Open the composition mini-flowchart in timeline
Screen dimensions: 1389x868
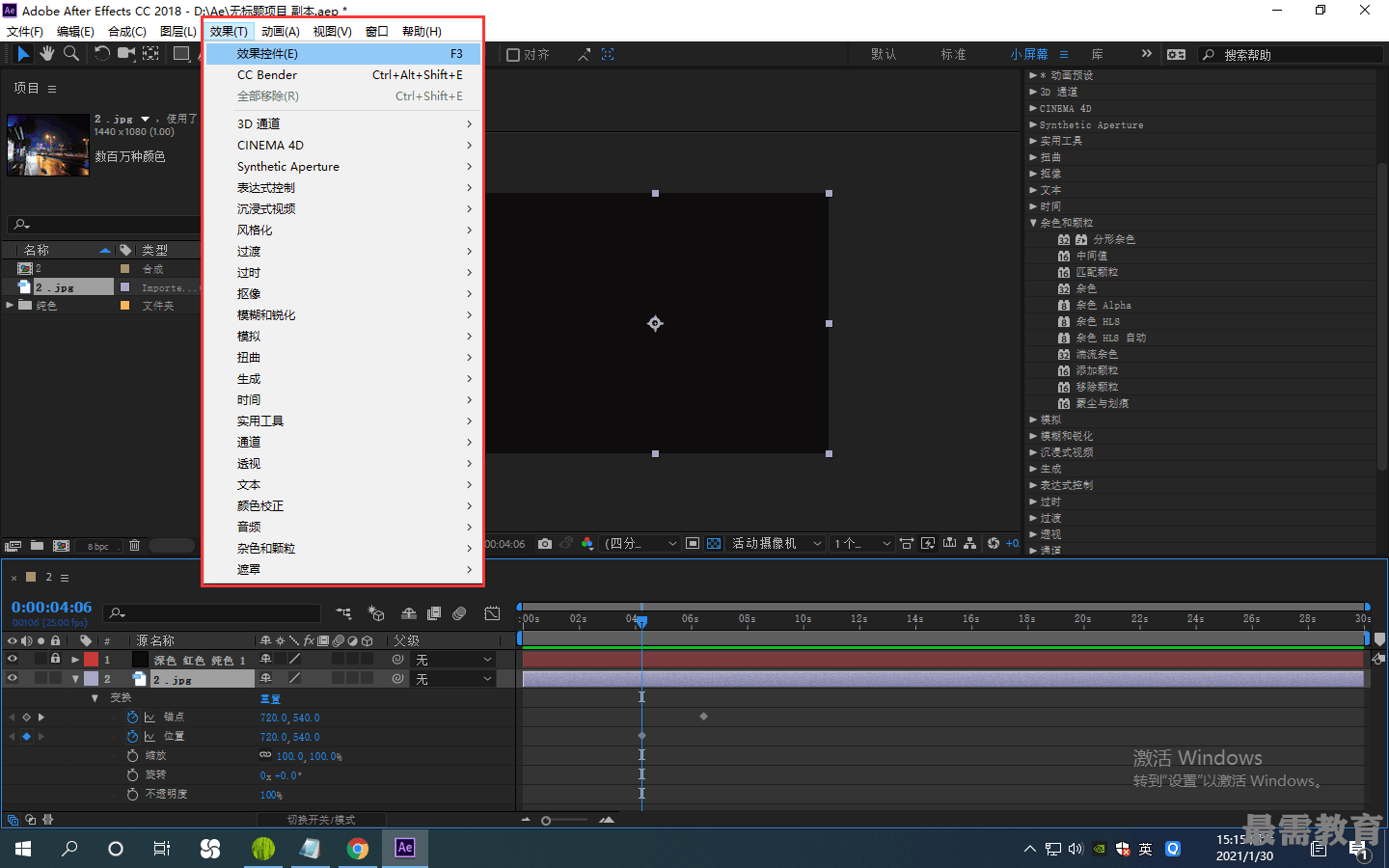click(x=344, y=613)
